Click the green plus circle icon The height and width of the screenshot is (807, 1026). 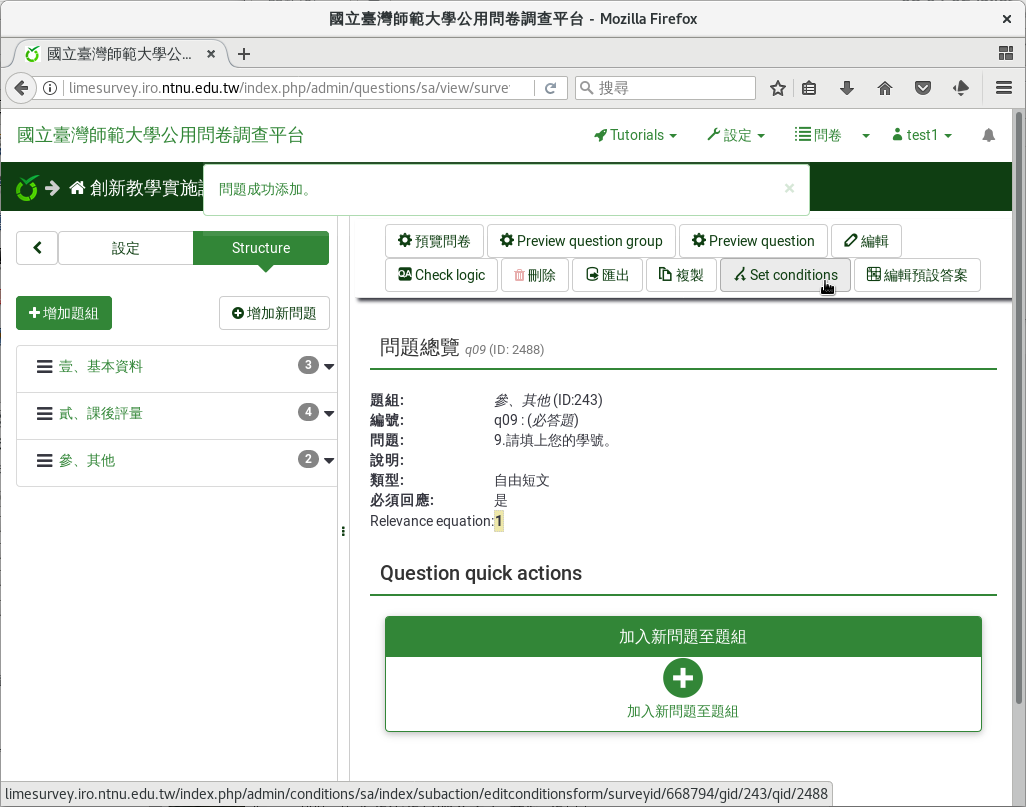tap(682, 678)
